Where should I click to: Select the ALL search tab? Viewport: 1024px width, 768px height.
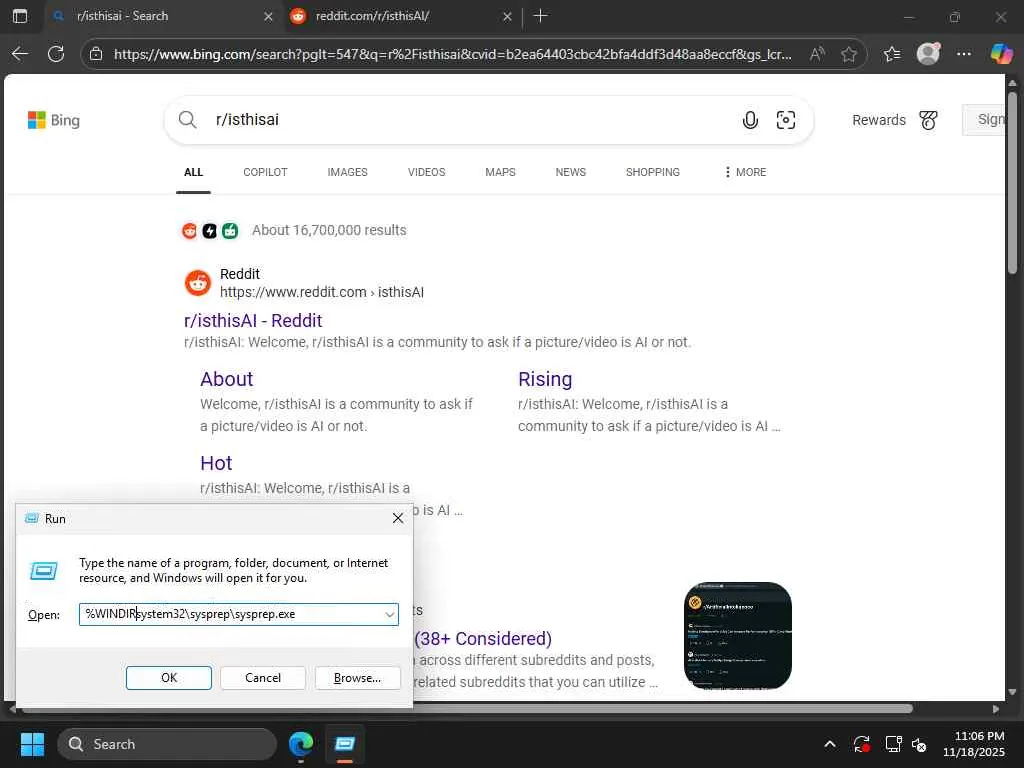coord(193,172)
